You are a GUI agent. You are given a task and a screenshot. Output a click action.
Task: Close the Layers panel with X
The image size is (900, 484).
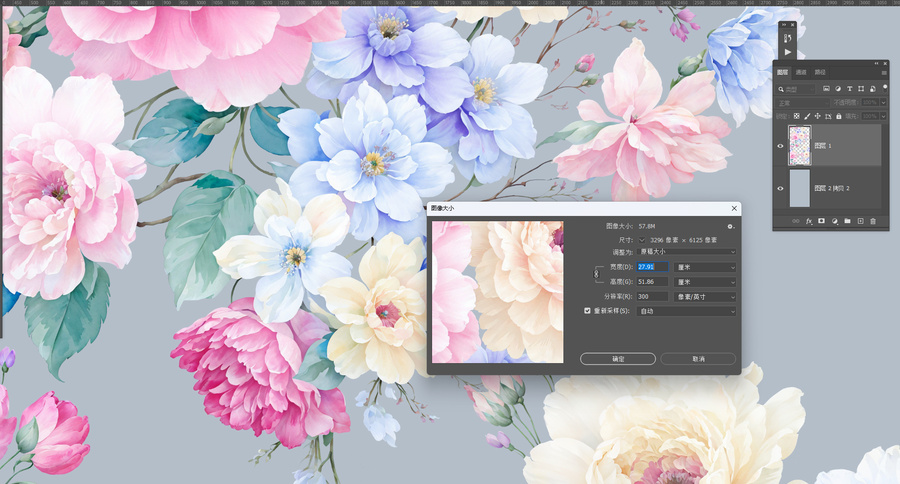[885, 64]
